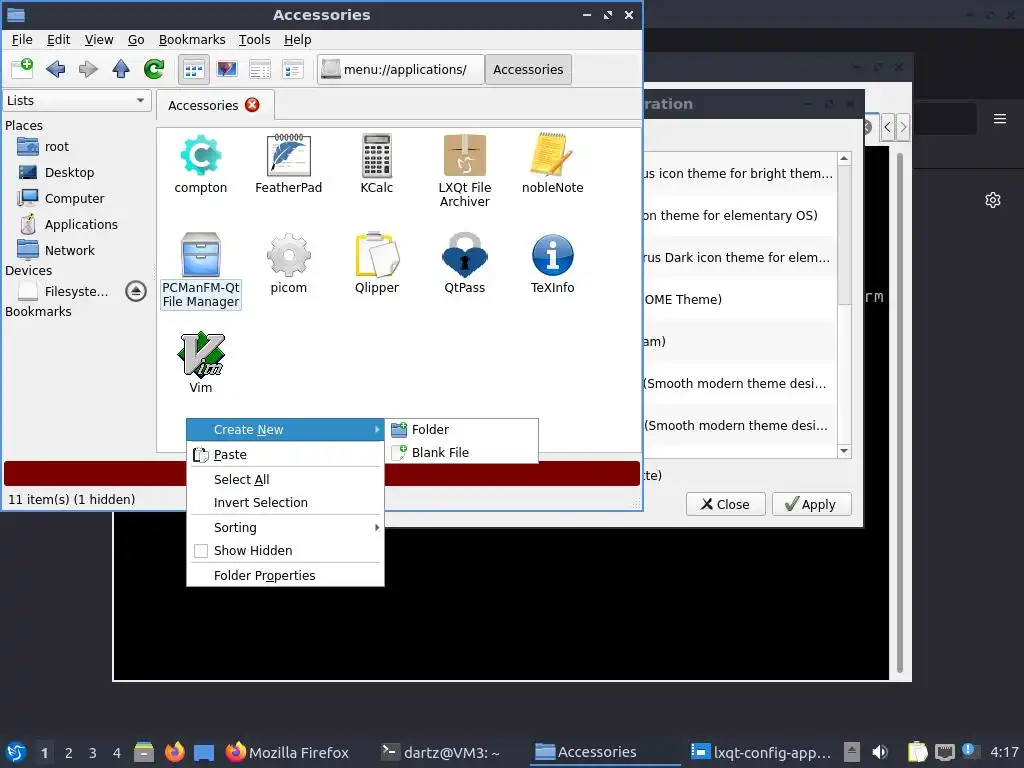Open the Edit menu

[x=58, y=40]
